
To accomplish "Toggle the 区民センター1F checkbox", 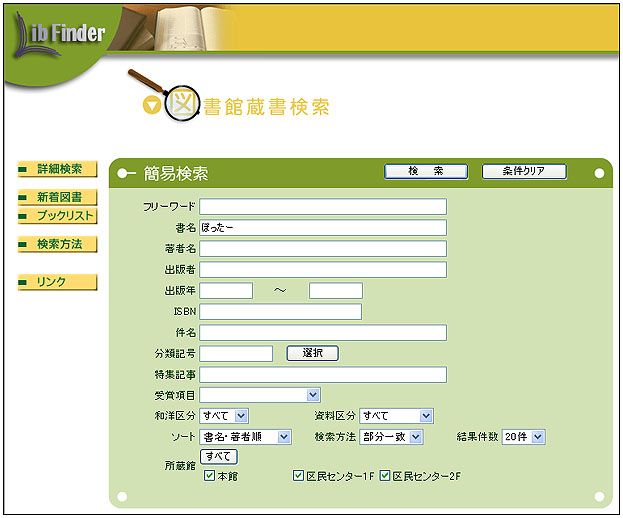I will (x=298, y=476).
